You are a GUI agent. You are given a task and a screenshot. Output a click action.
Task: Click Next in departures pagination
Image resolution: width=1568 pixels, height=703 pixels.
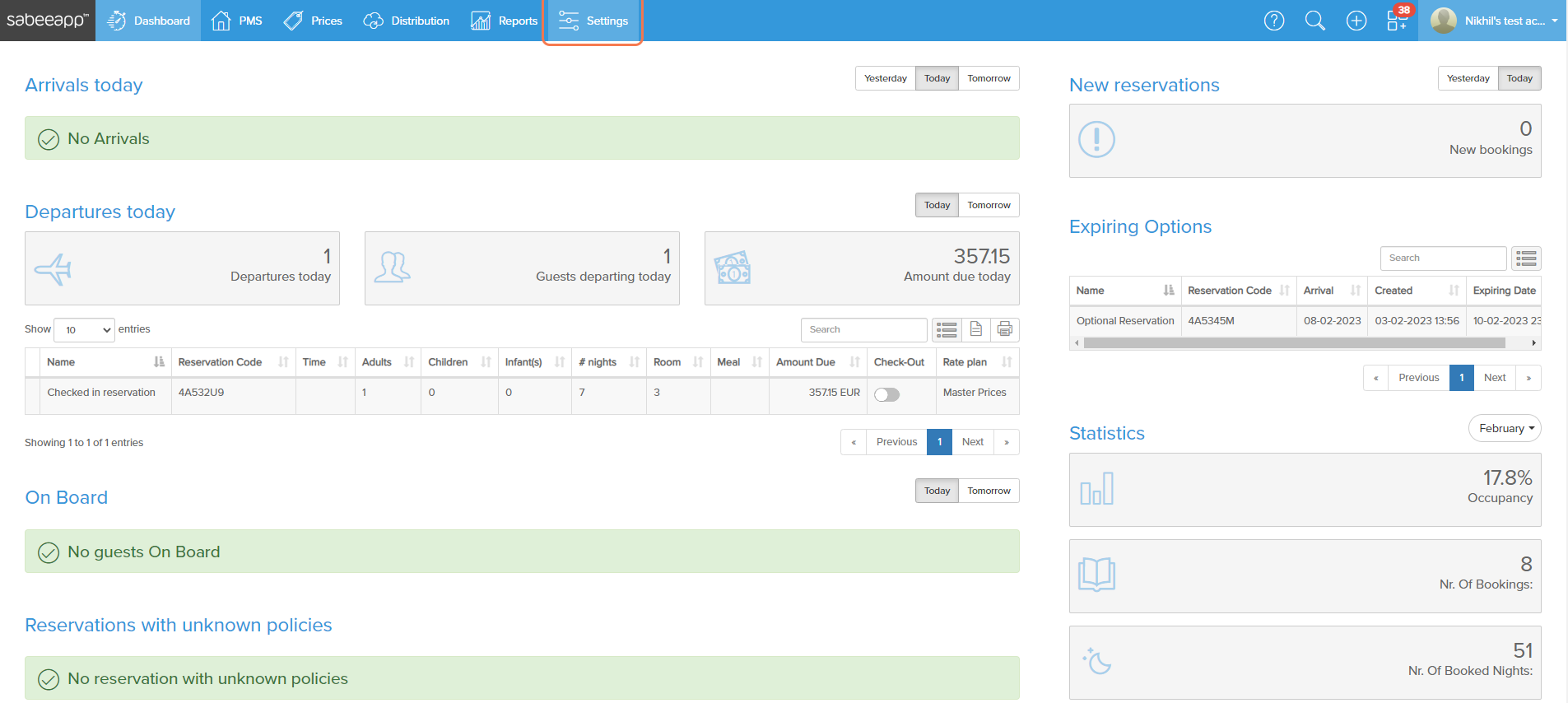click(973, 442)
